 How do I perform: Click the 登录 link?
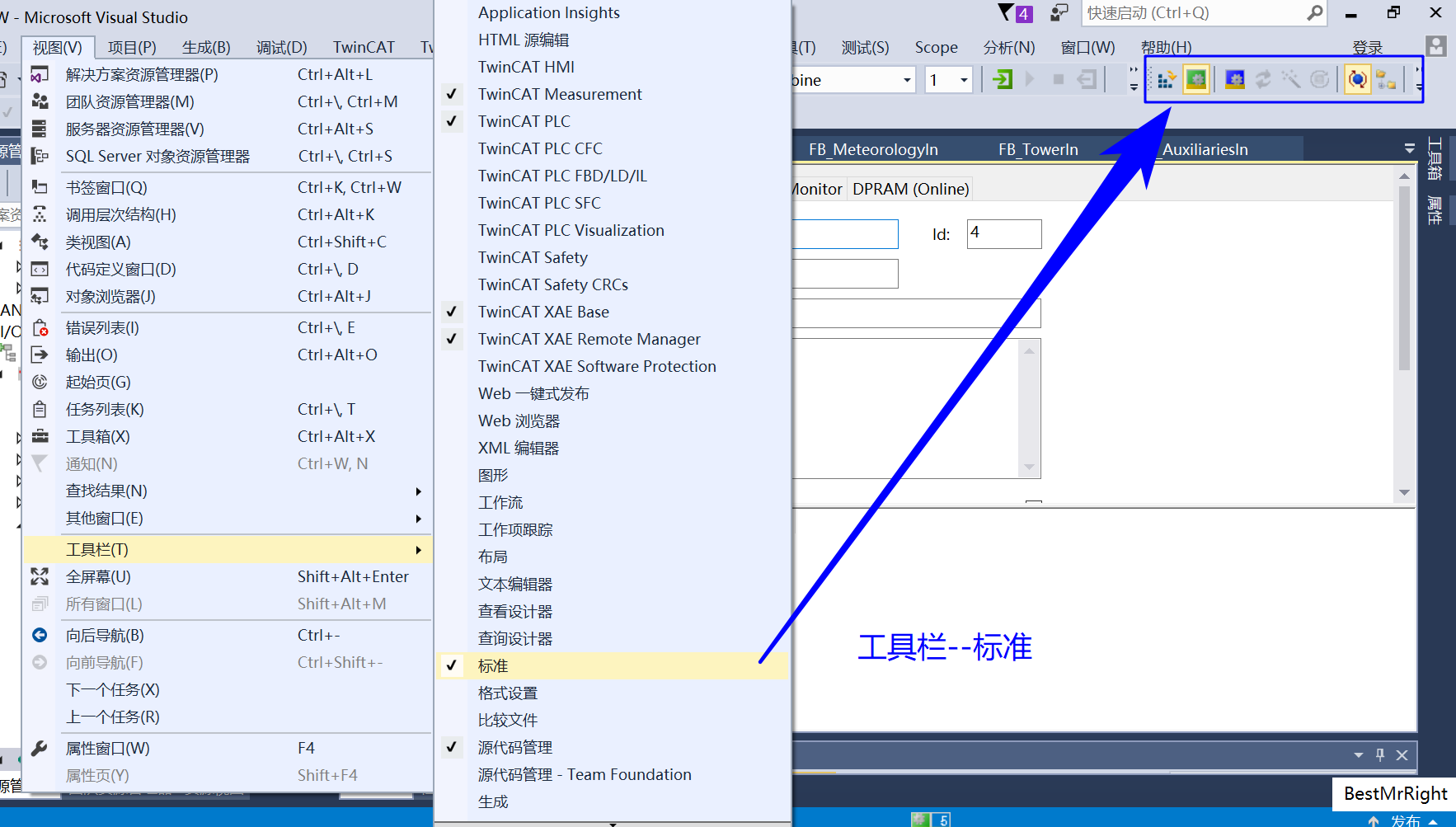1368,47
